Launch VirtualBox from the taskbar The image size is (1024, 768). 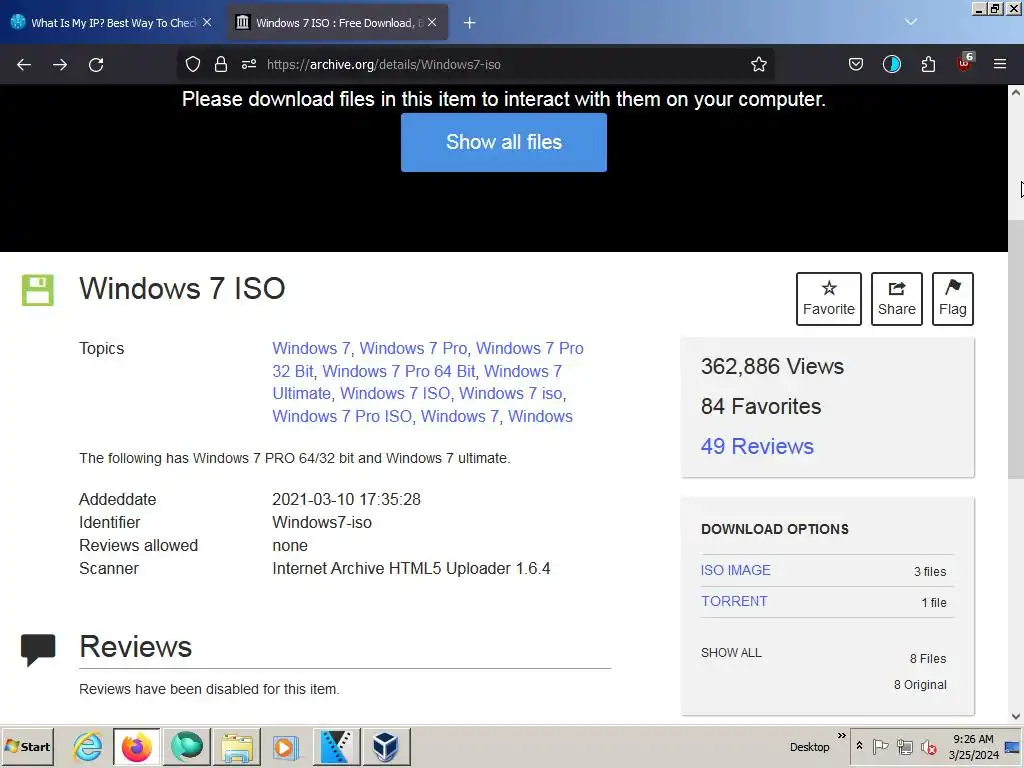coord(387,746)
